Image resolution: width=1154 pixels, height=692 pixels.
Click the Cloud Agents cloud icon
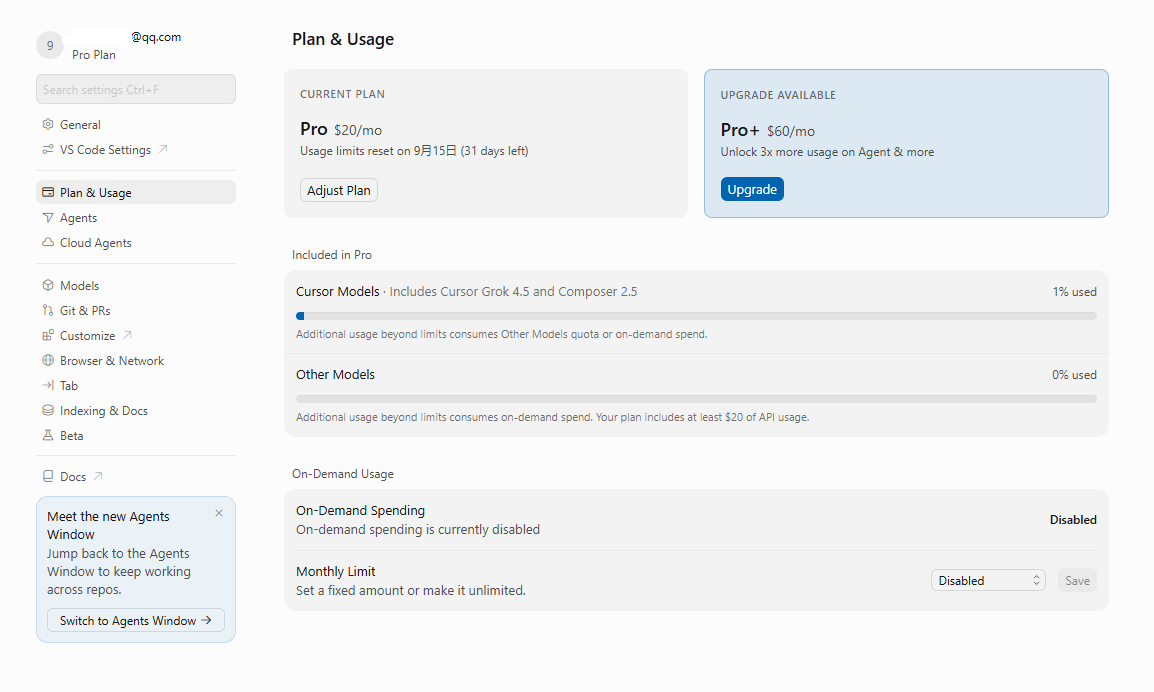48,242
